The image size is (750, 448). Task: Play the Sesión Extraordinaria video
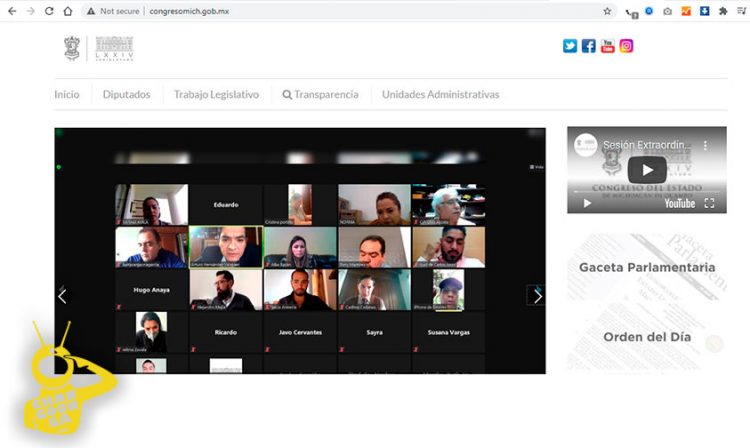tap(647, 170)
